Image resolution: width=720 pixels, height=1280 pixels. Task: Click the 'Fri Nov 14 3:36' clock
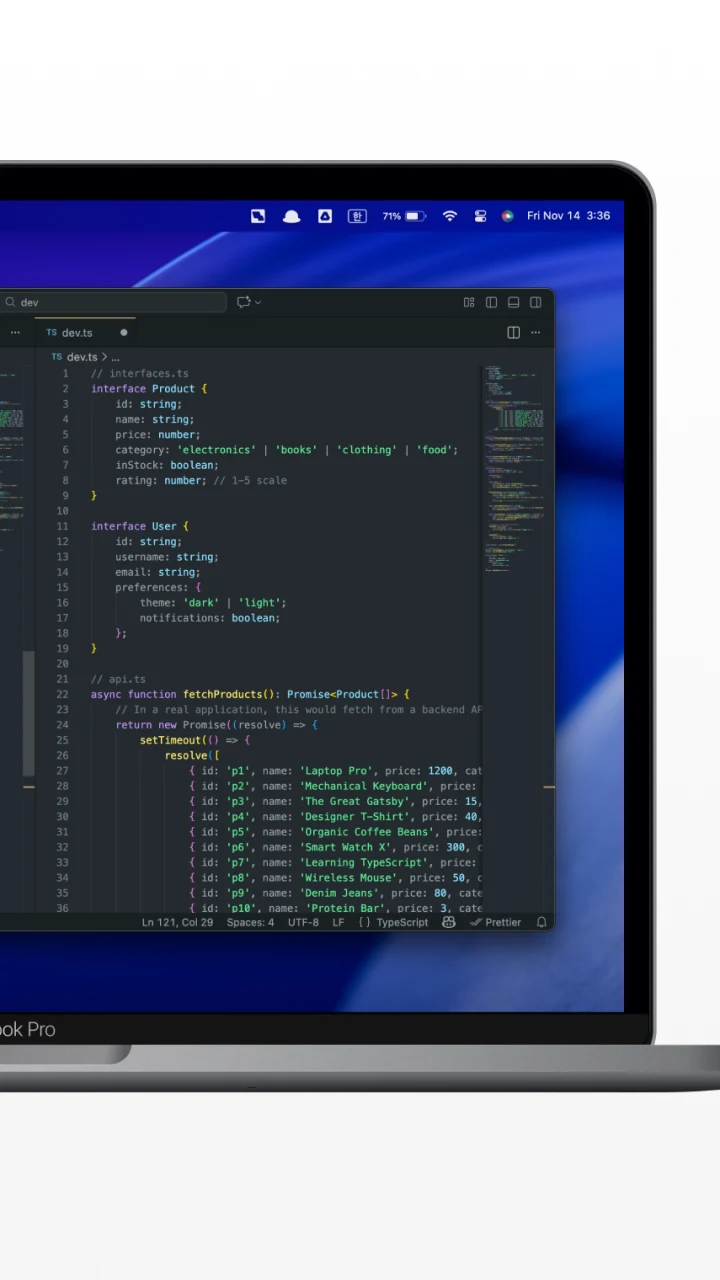click(x=568, y=216)
